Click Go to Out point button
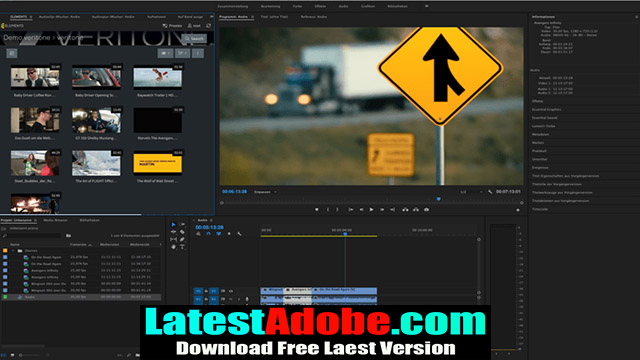The width and height of the screenshot is (640, 360). pyautogui.click(x=392, y=210)
